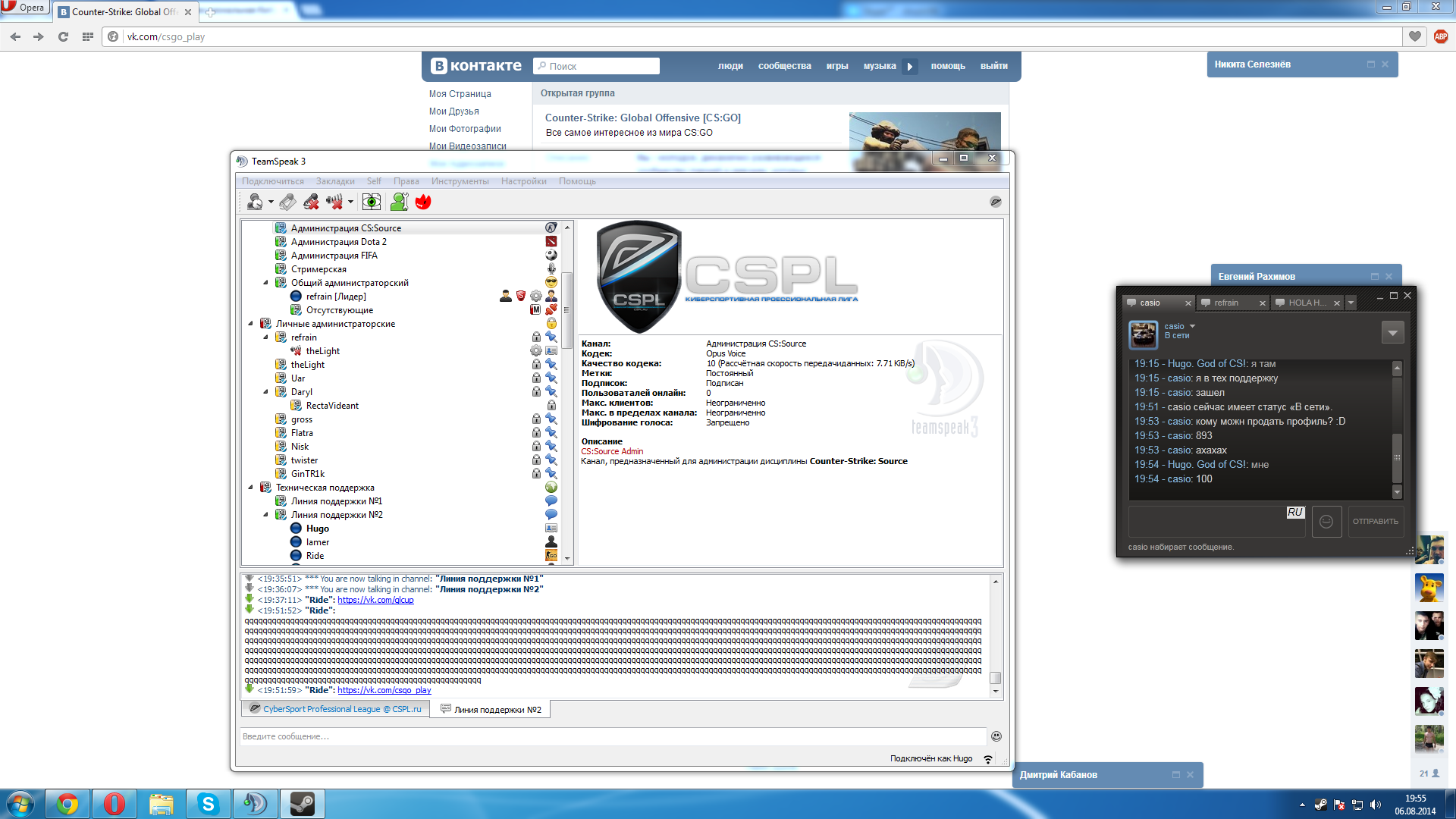
Task: Click the red flame icon in TeamSpeak toolbar
Action: click(x=423, y=202)
